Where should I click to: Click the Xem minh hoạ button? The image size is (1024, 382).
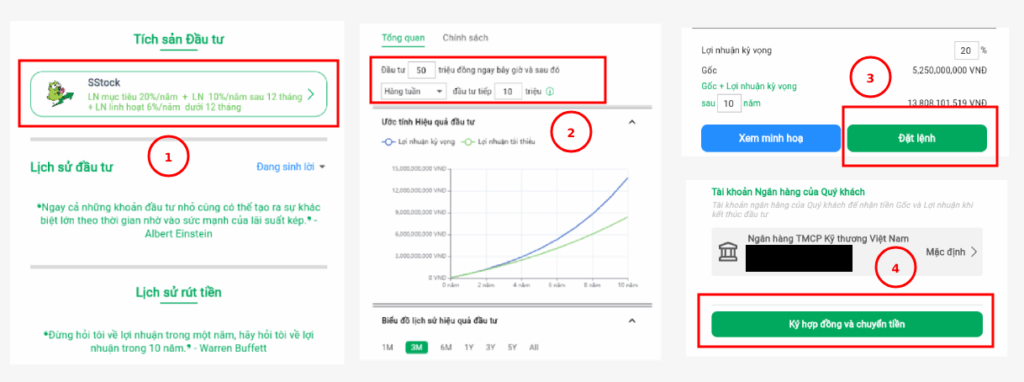771,138
